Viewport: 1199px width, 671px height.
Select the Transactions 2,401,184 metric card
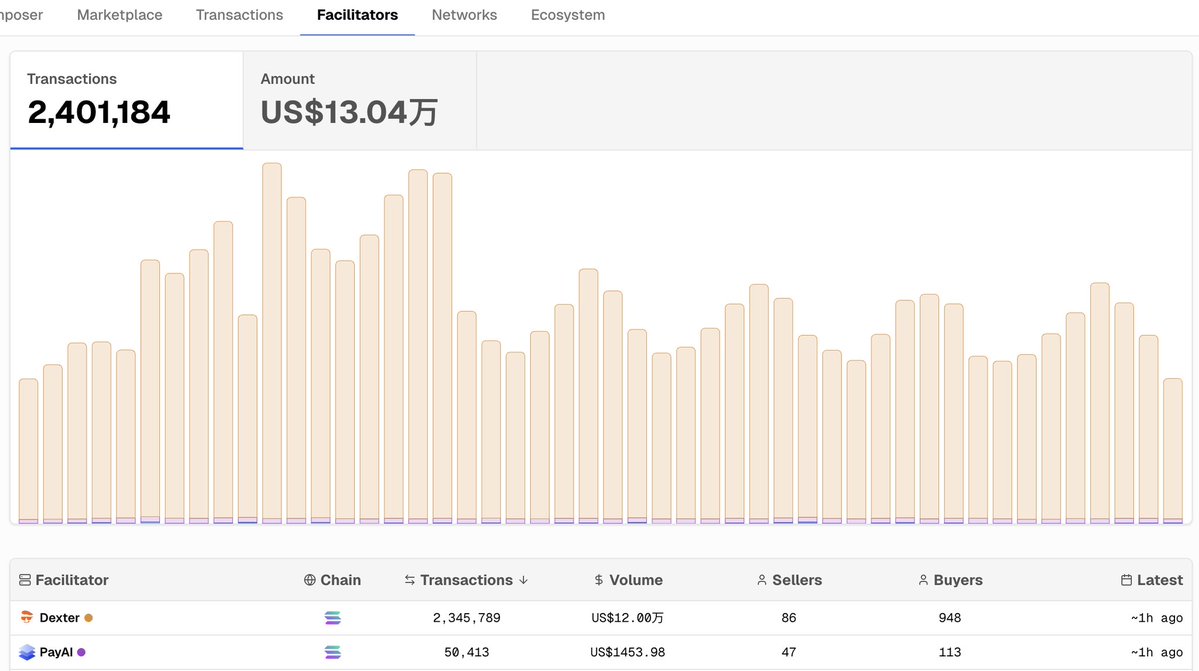pos(127,100)
